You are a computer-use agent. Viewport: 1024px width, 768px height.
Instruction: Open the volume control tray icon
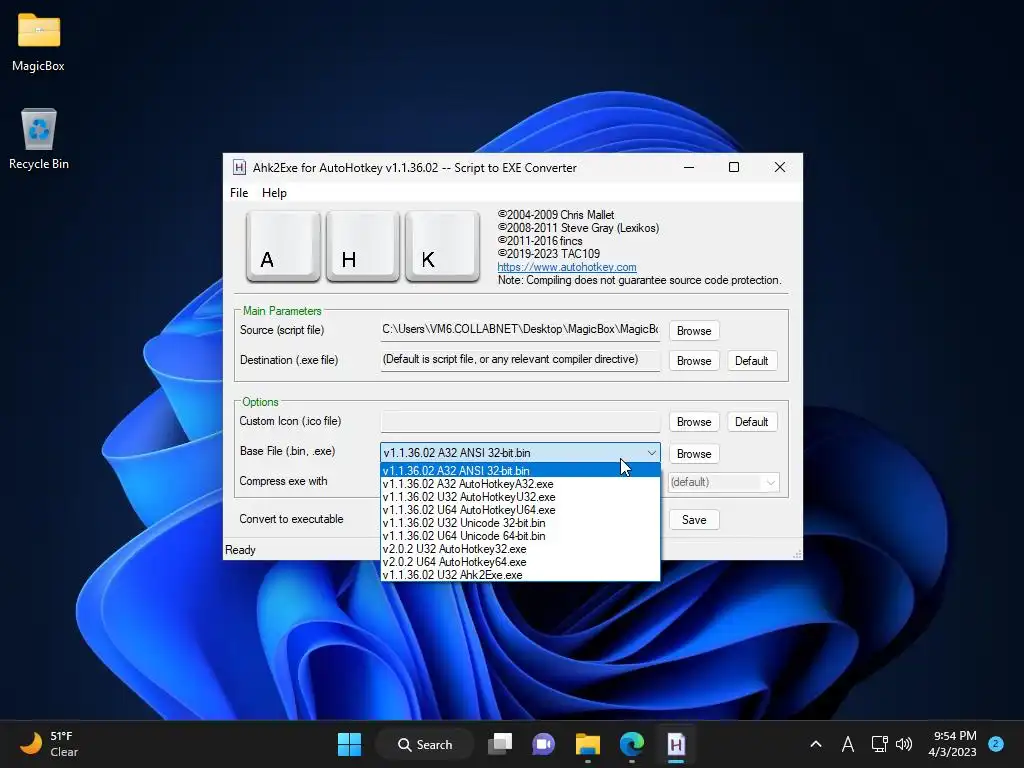[904, 744]
